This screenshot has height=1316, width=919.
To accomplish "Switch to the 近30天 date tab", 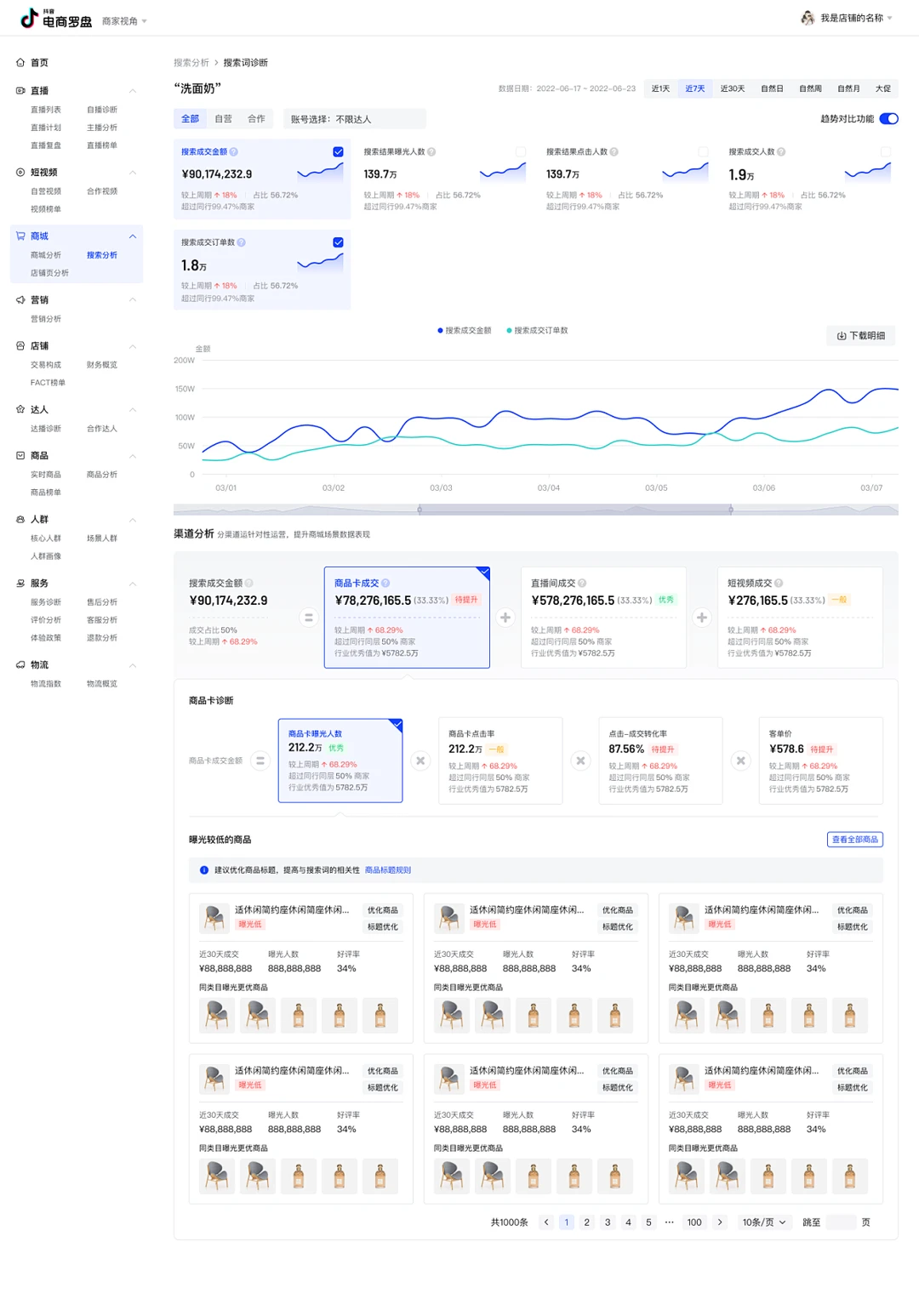I will point(733,88).
